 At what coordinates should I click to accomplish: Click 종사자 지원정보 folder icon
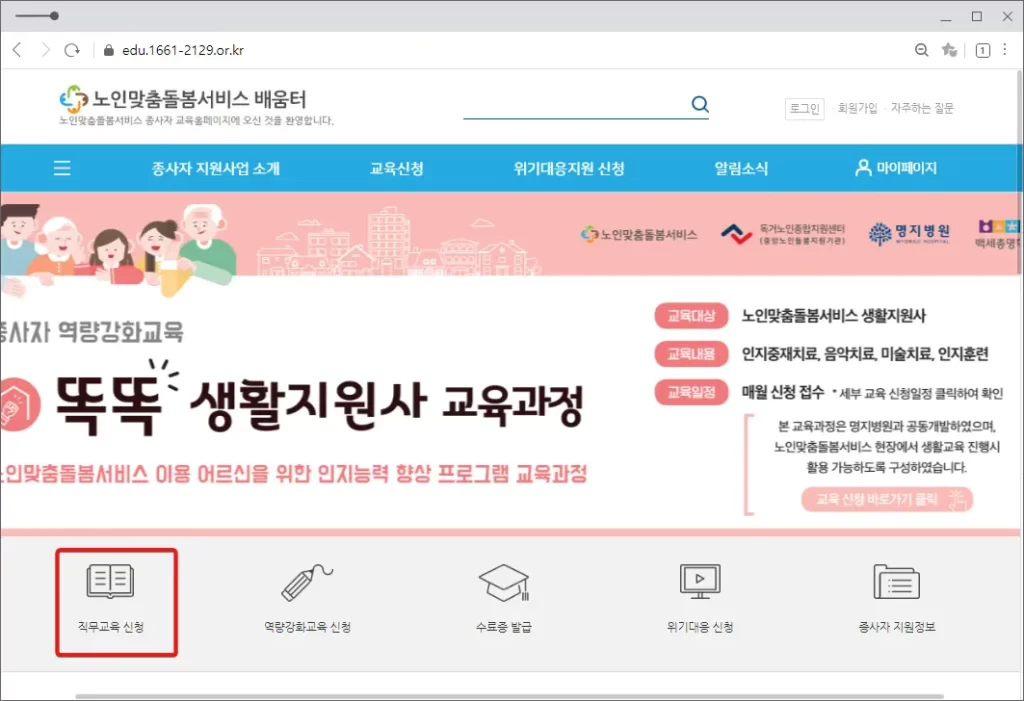tap(896, 582)
